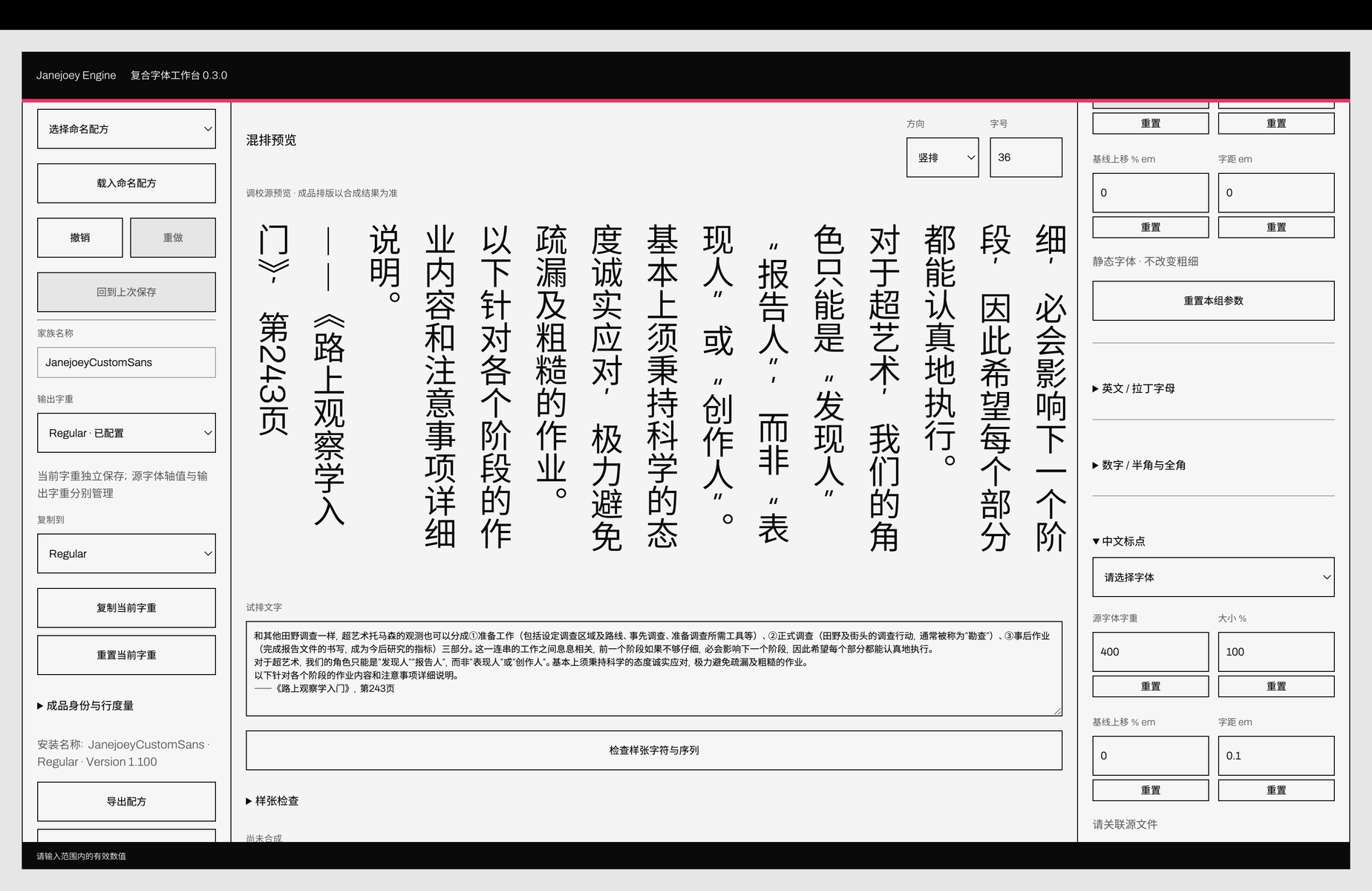Click the 检查样张字符与序列 button
The height and width of the screenshot is (891, 1372).
[654, 750]
